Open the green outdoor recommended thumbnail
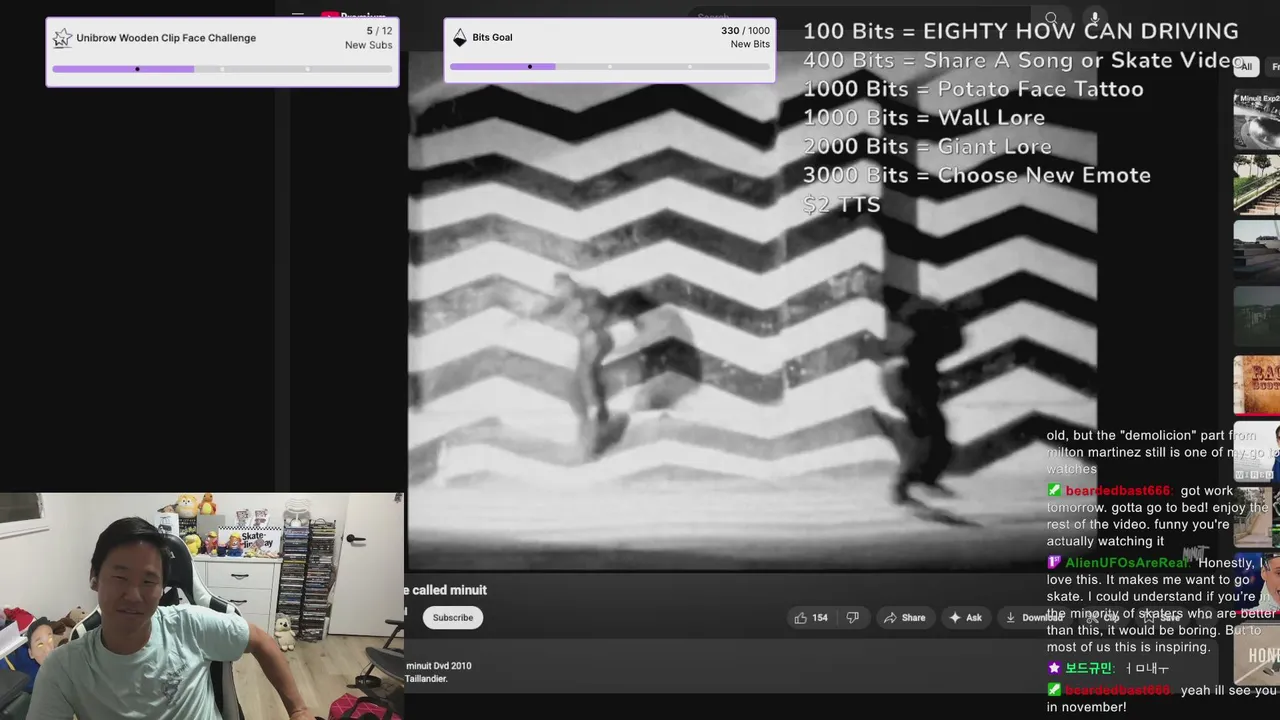 [x=1257, y=184]
